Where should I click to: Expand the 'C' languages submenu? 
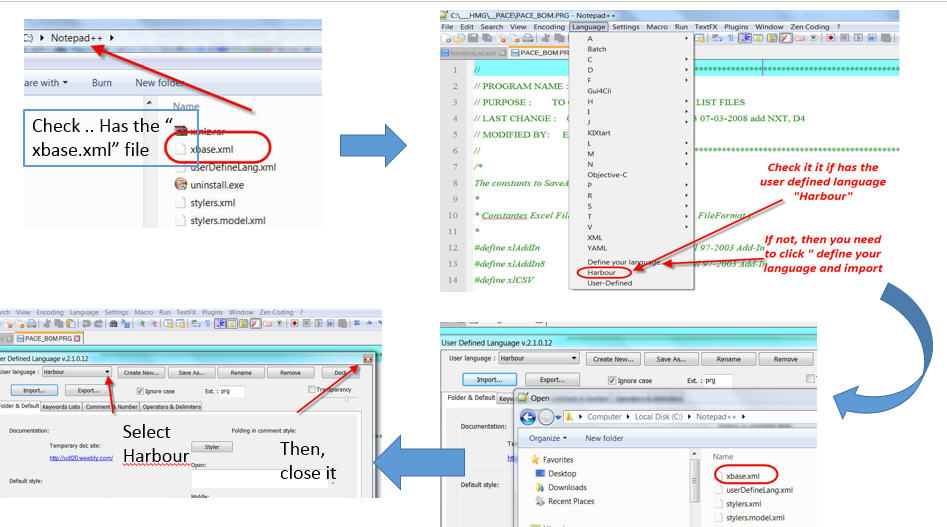[x=638, y=60]
